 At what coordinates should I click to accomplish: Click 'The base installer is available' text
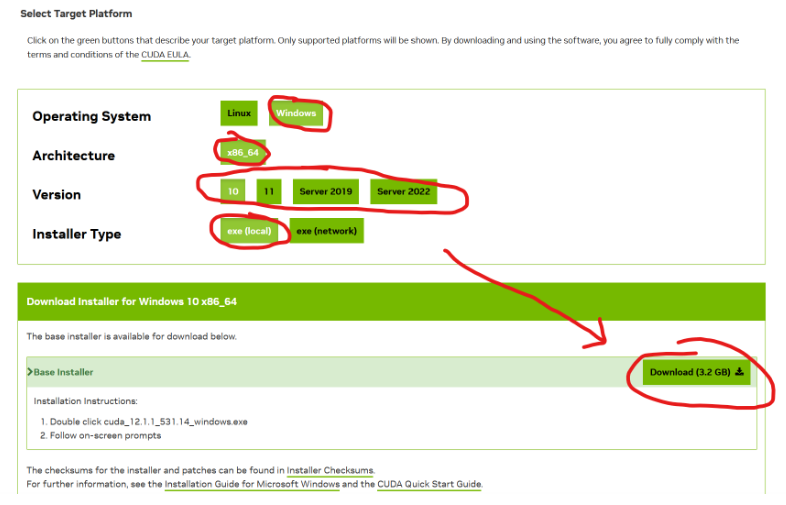[x=131, y=336]
